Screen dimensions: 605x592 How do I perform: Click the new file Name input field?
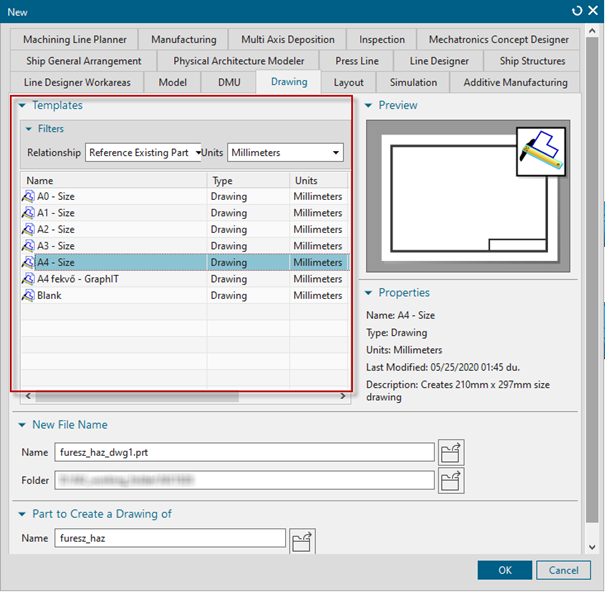click(x=244, y=453)
